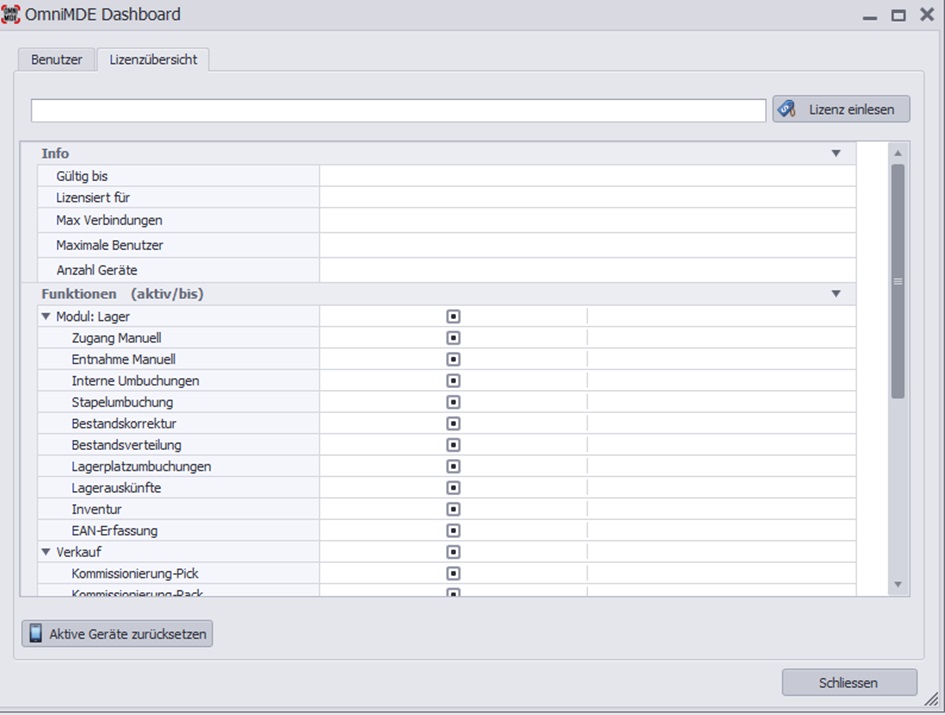Maximize the OmniMDE Dashboard window
945x715 pixels.
click(x=898, y=15)
